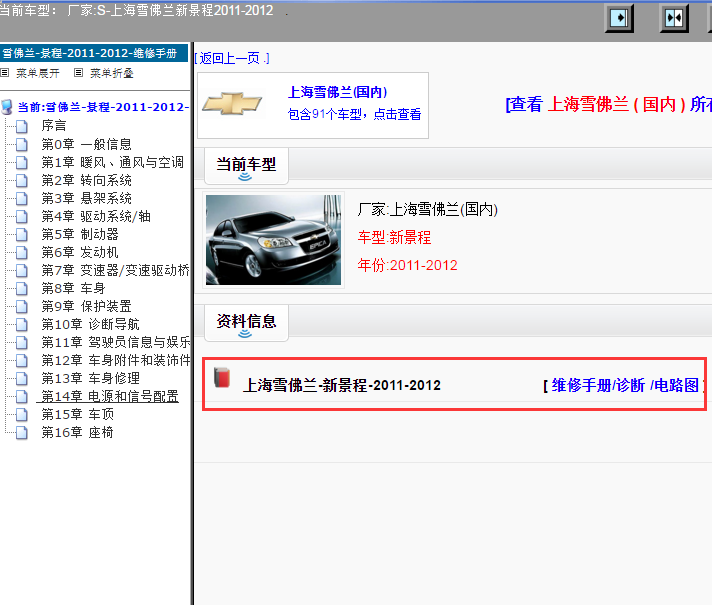
Task: Click the panel expand arrow icon in the header
Action: point(619,19)
